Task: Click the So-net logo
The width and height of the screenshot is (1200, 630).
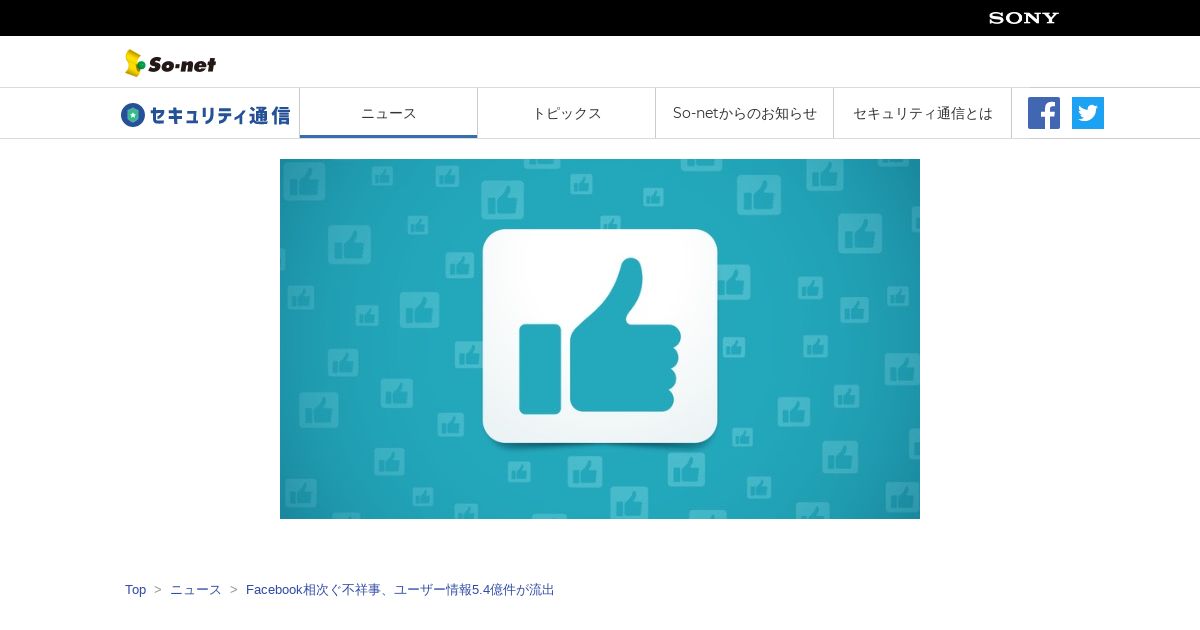Action: click(170, 63)
